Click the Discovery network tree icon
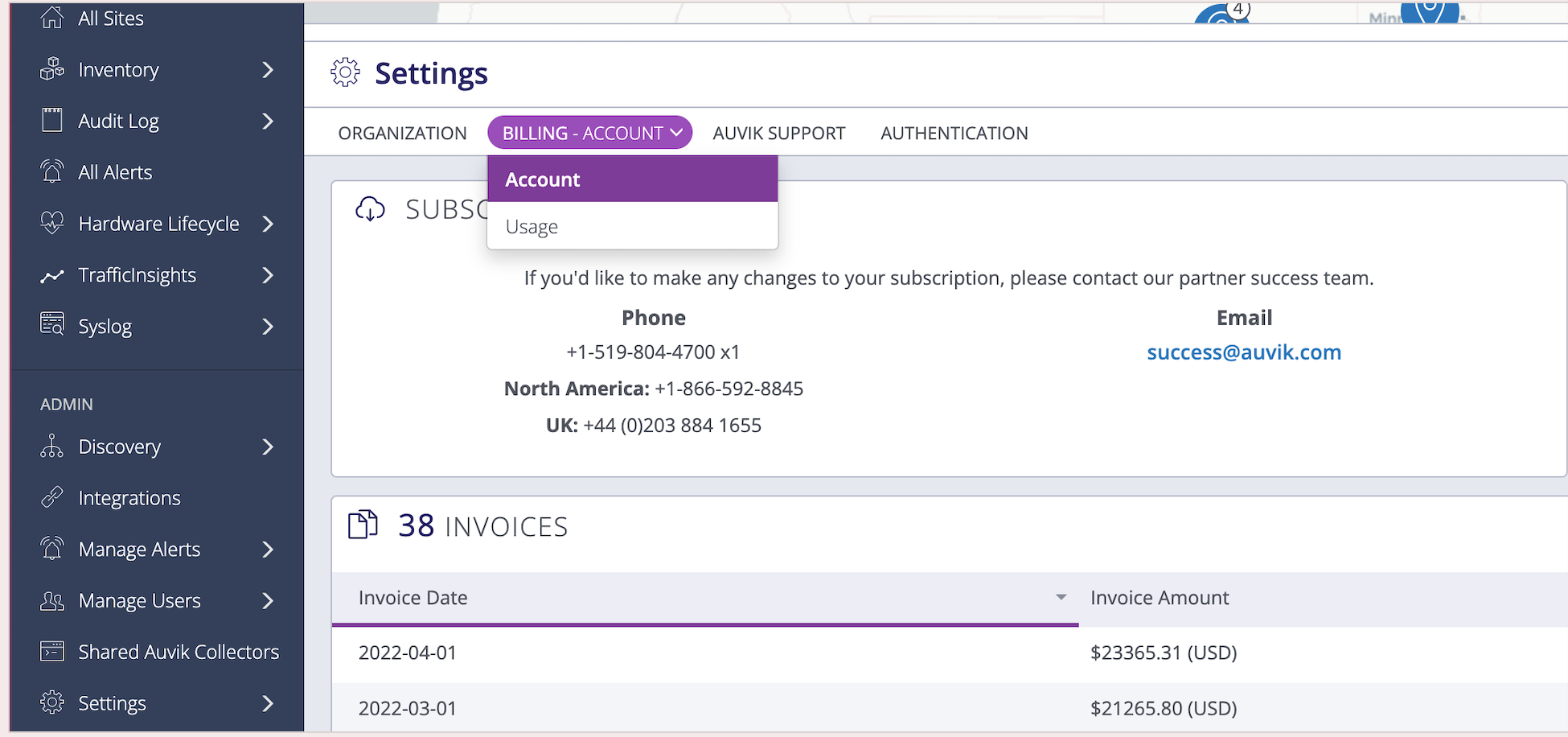Viewport: 1568px width, 737px height. 52,446
